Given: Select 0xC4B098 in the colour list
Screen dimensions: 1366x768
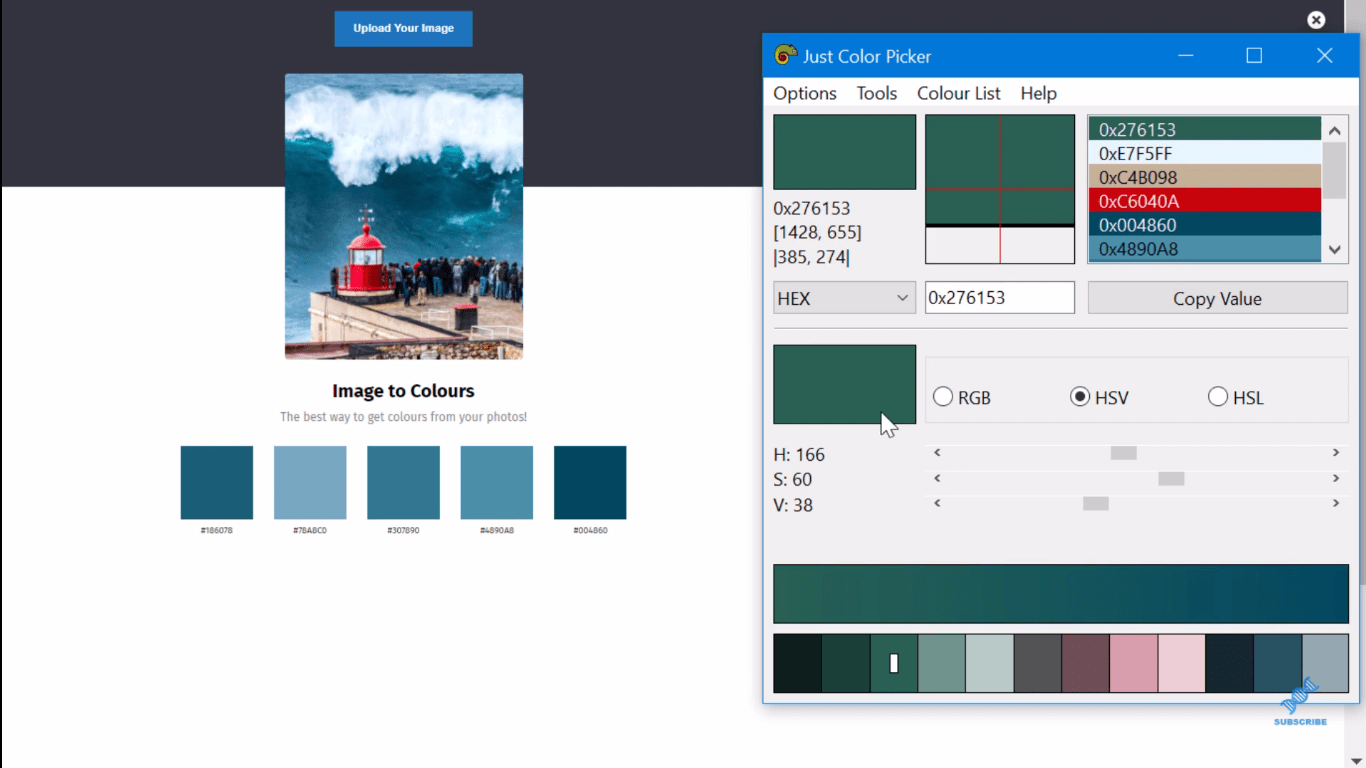Looking at the screenshot, I should (1205, 177).
